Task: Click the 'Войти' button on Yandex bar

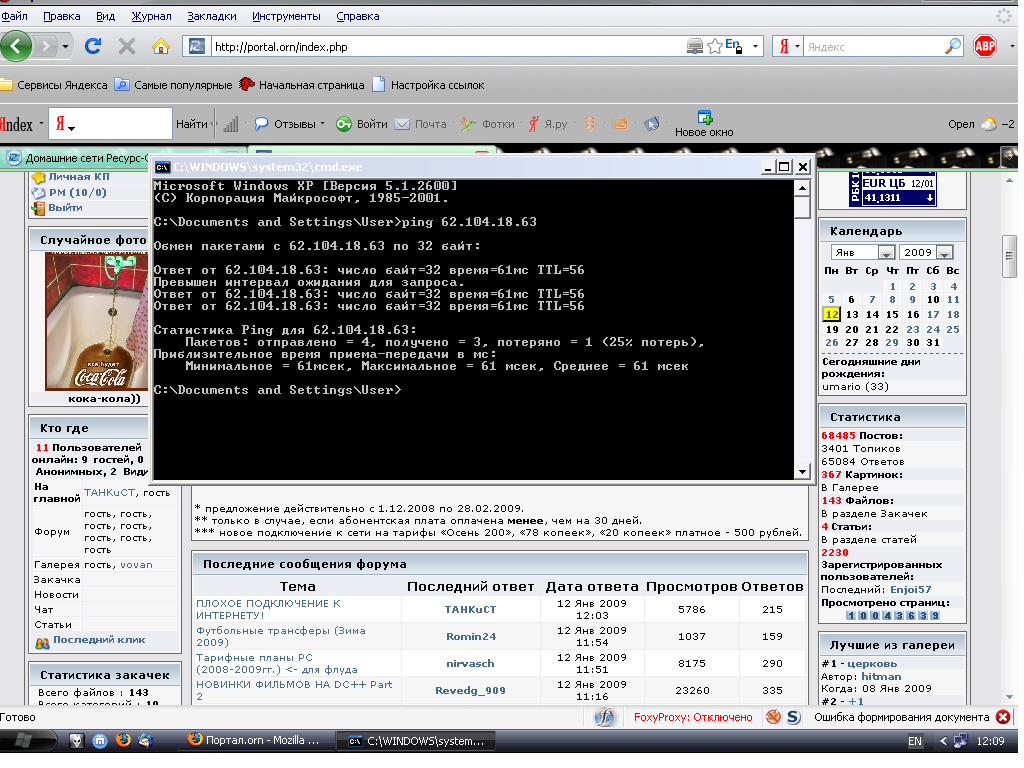Action: pyautogui.click(x=361, y=124)
